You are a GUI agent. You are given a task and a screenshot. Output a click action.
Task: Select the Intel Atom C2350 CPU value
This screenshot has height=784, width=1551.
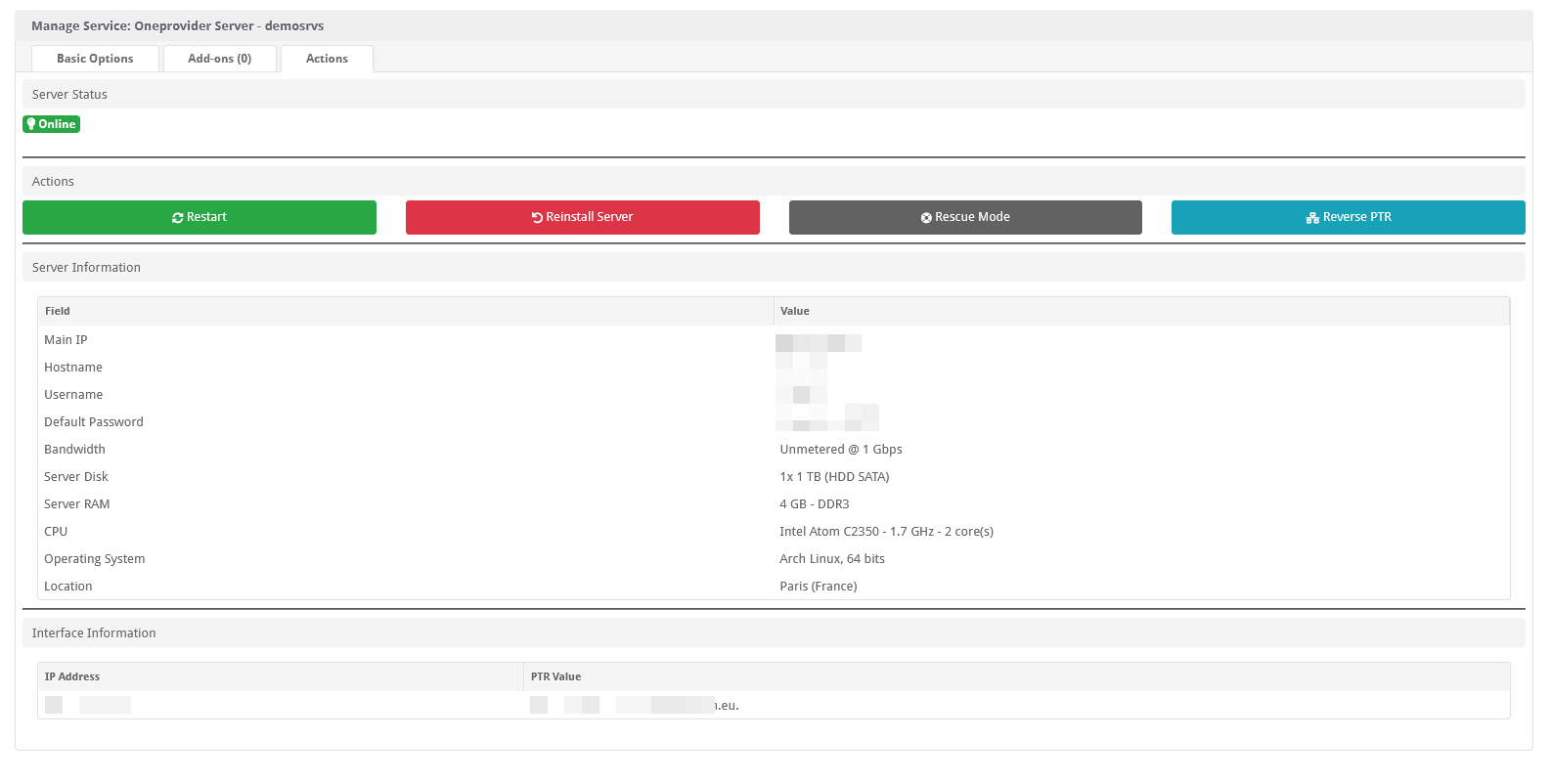pyautogui.click(x=886, y=532)
